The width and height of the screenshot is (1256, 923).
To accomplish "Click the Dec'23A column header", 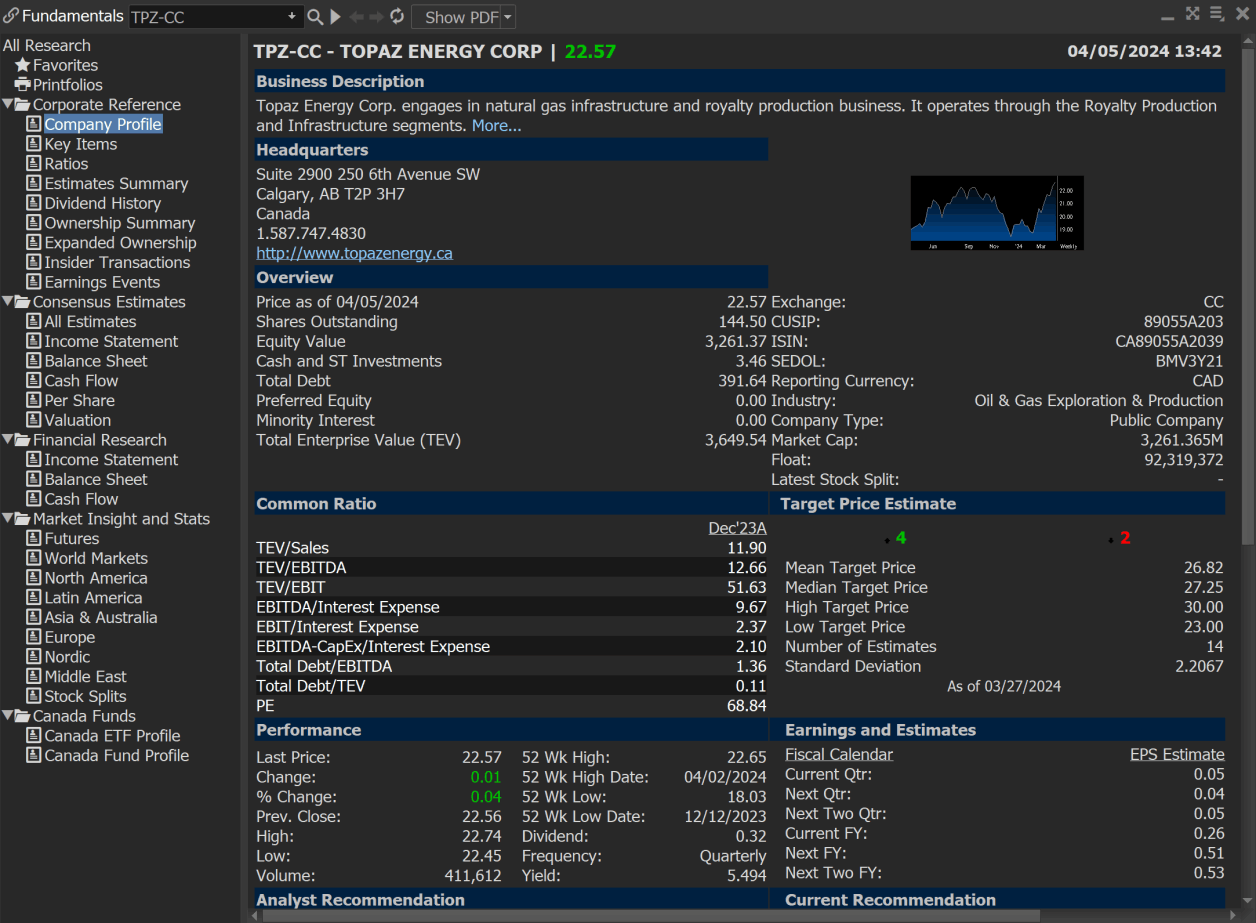I will click(x=737, y=528).
